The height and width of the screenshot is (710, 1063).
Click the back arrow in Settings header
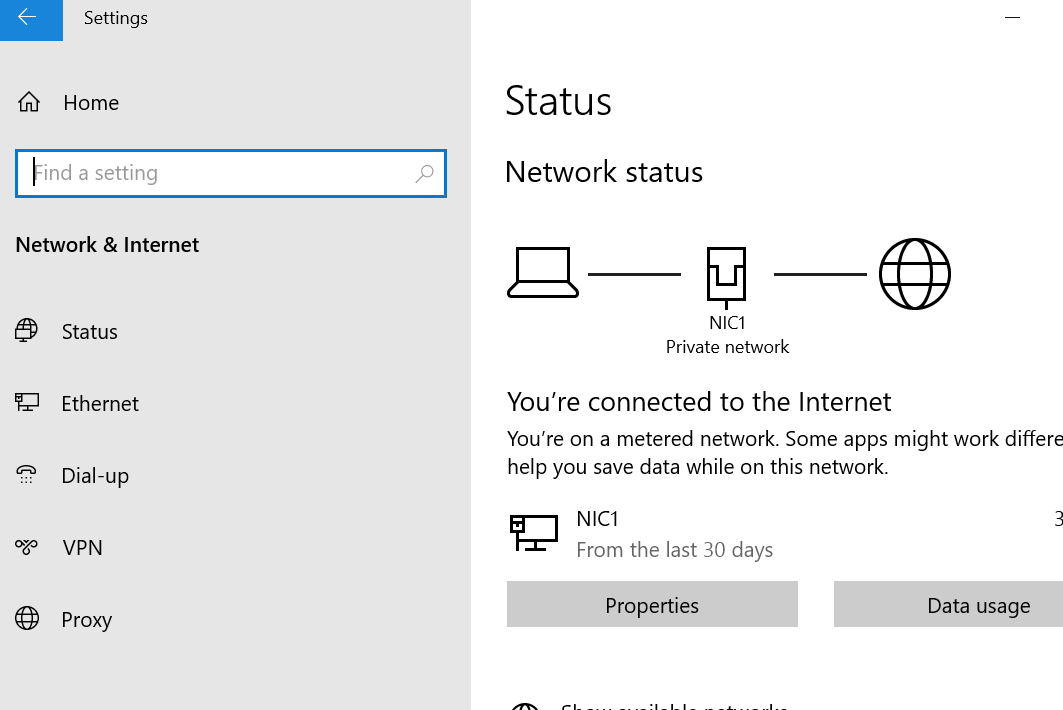click(27, 17)
